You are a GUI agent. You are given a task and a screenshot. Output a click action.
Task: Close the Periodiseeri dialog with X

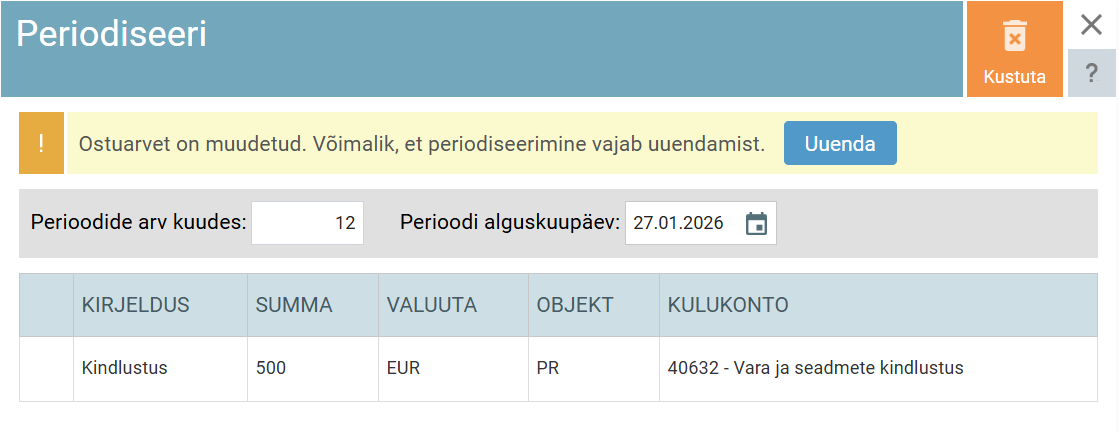point(1091,25)
